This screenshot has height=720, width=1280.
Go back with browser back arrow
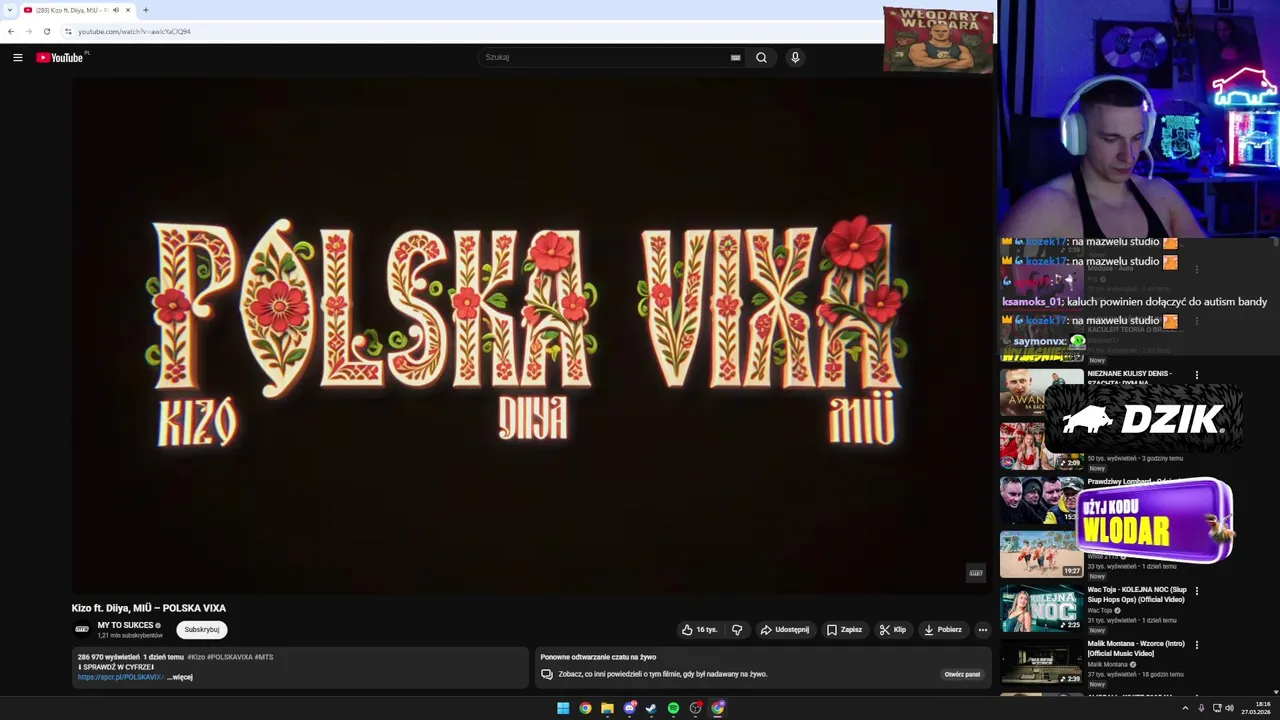point(11,31)
